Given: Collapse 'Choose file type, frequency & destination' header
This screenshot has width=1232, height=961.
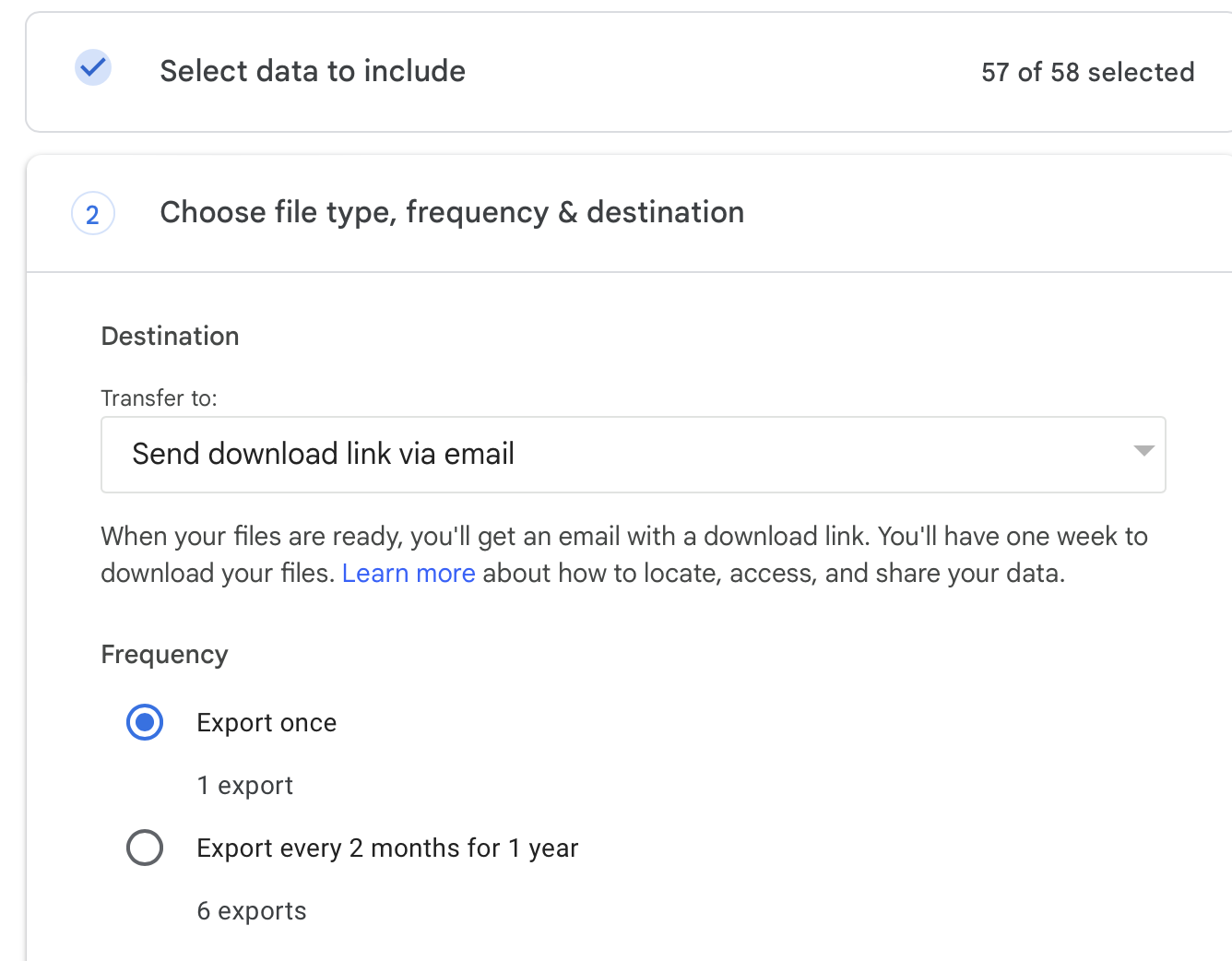Looking at the screenshot, I should pos(452,213).
